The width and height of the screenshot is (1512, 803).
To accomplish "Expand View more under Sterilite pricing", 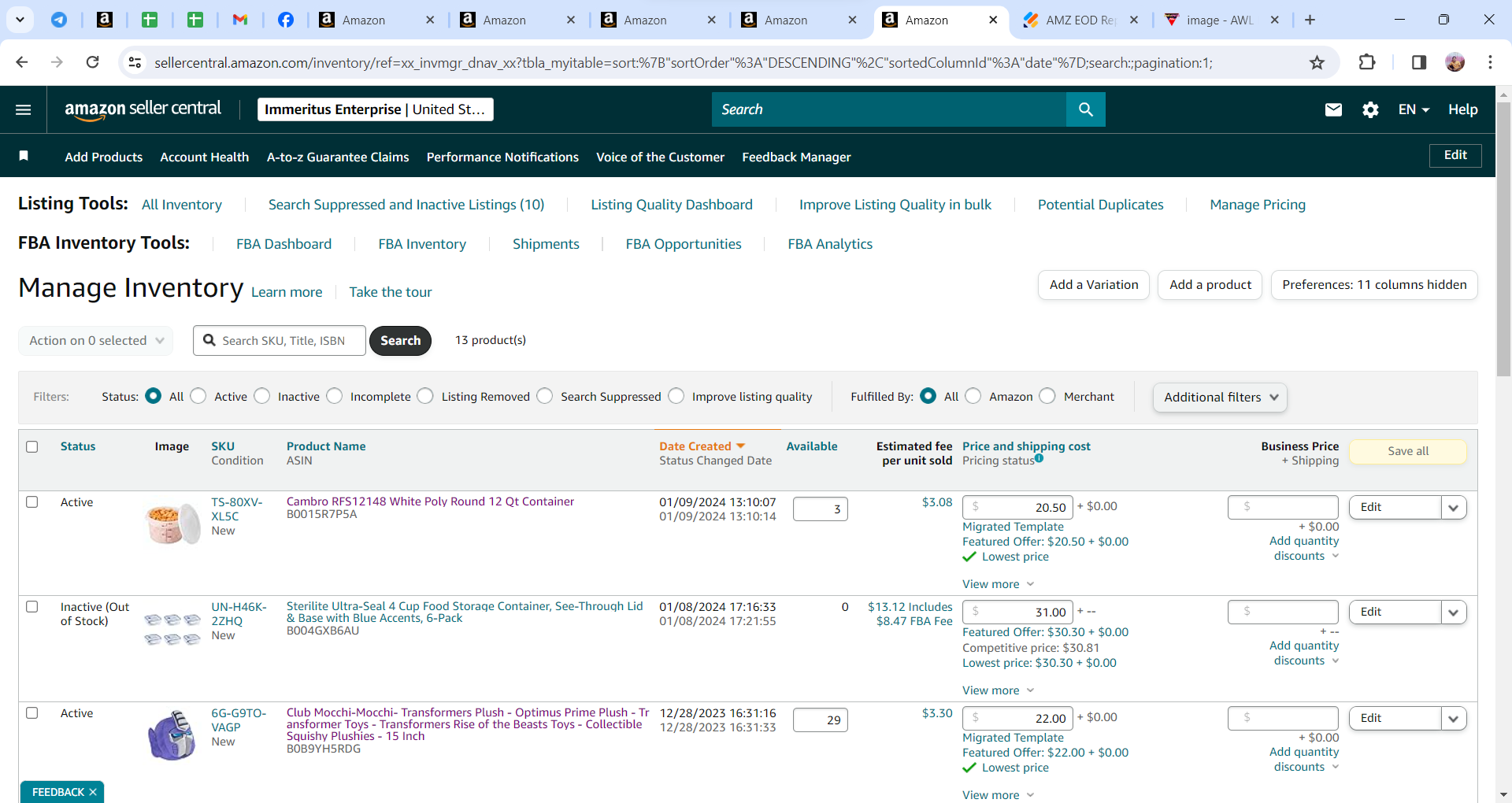I will [998, 690].
